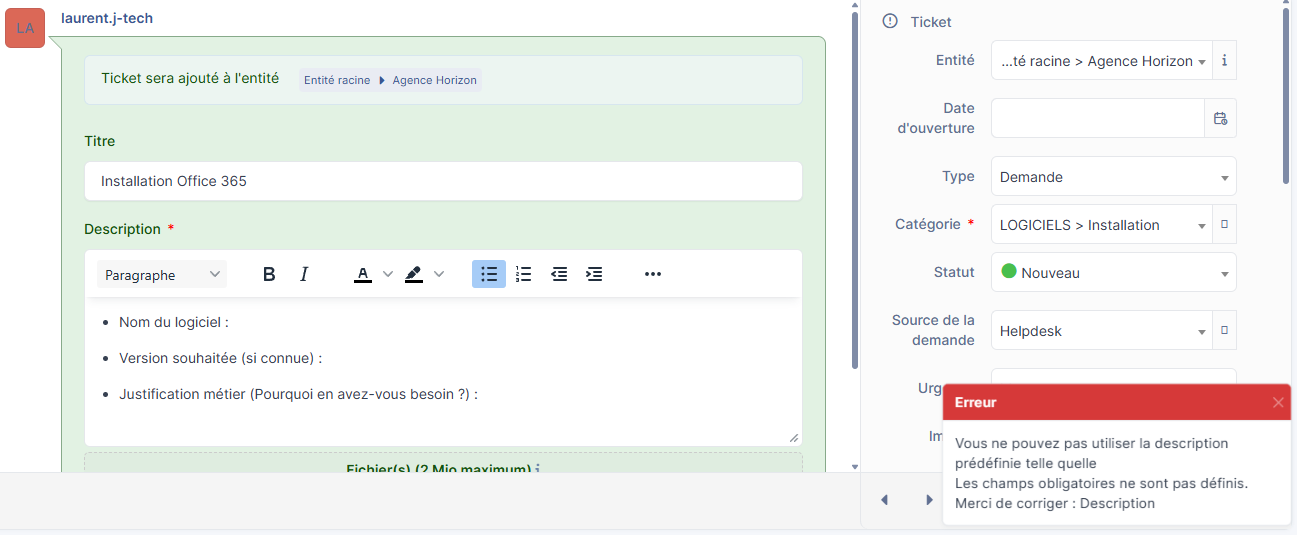Open the Catégorie dropdown LOGICIELS > Installation

click(1101, 225)
